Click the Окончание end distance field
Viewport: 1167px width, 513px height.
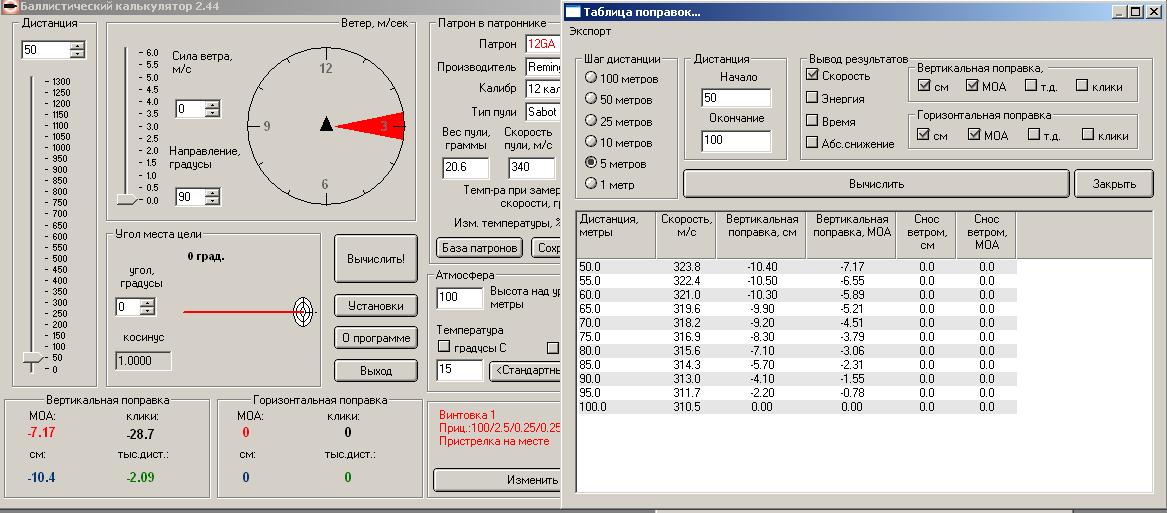point(736,141)
